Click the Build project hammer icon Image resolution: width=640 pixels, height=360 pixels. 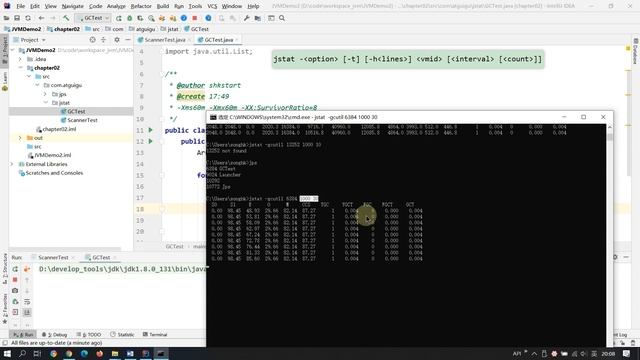(x=66, y=18)
